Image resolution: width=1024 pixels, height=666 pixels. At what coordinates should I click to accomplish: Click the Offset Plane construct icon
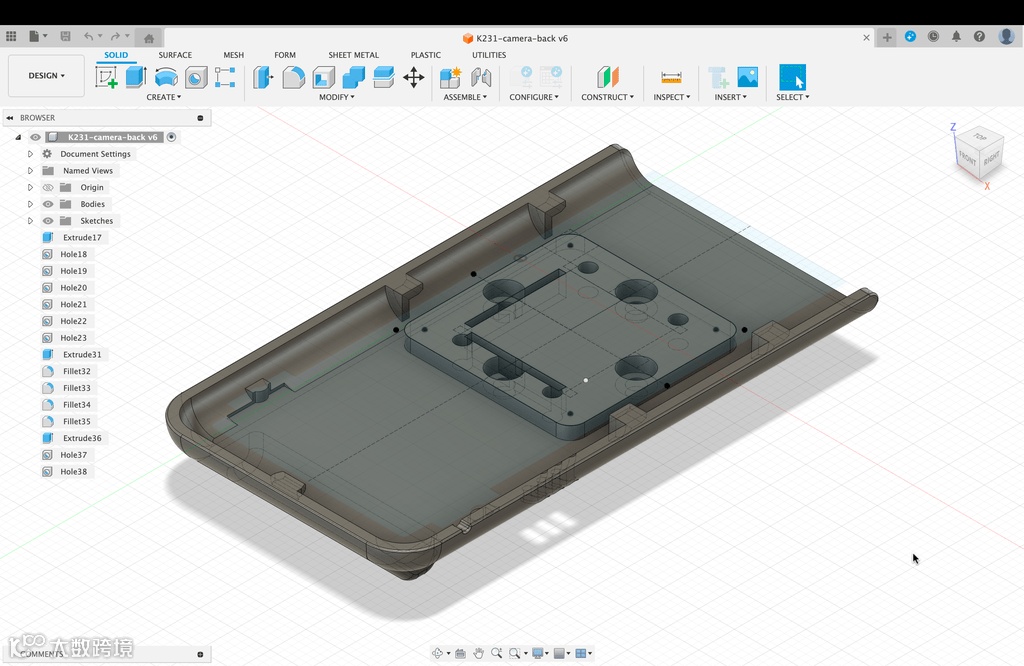pos(607,77)
